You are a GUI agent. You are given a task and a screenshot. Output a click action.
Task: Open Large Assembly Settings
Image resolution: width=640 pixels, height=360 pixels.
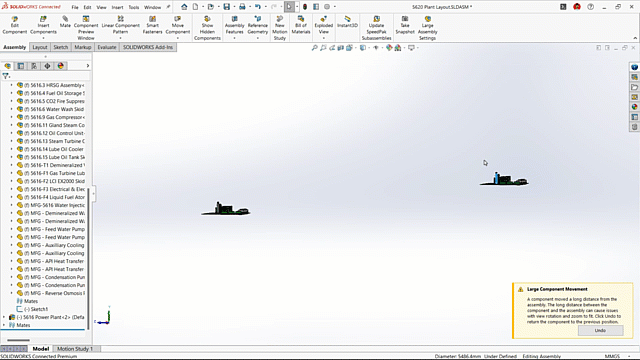click(x=427, y=28)
